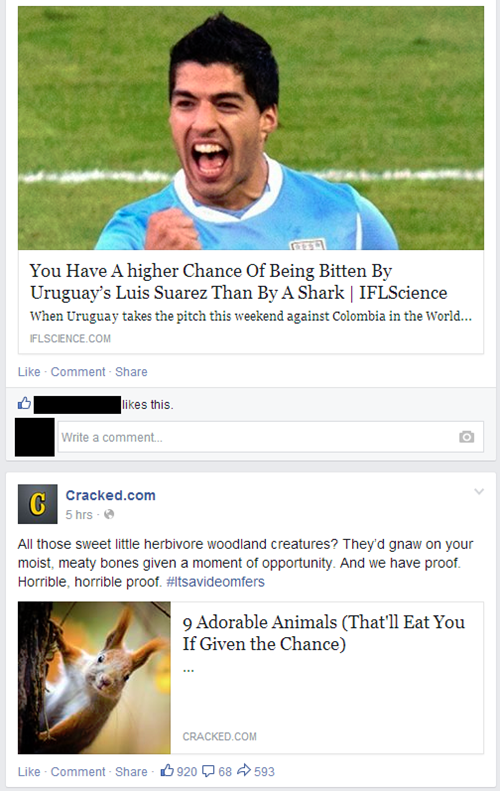Expand the Cracked.com post options chevron
The image size is (500, 791).
point(479,491)
